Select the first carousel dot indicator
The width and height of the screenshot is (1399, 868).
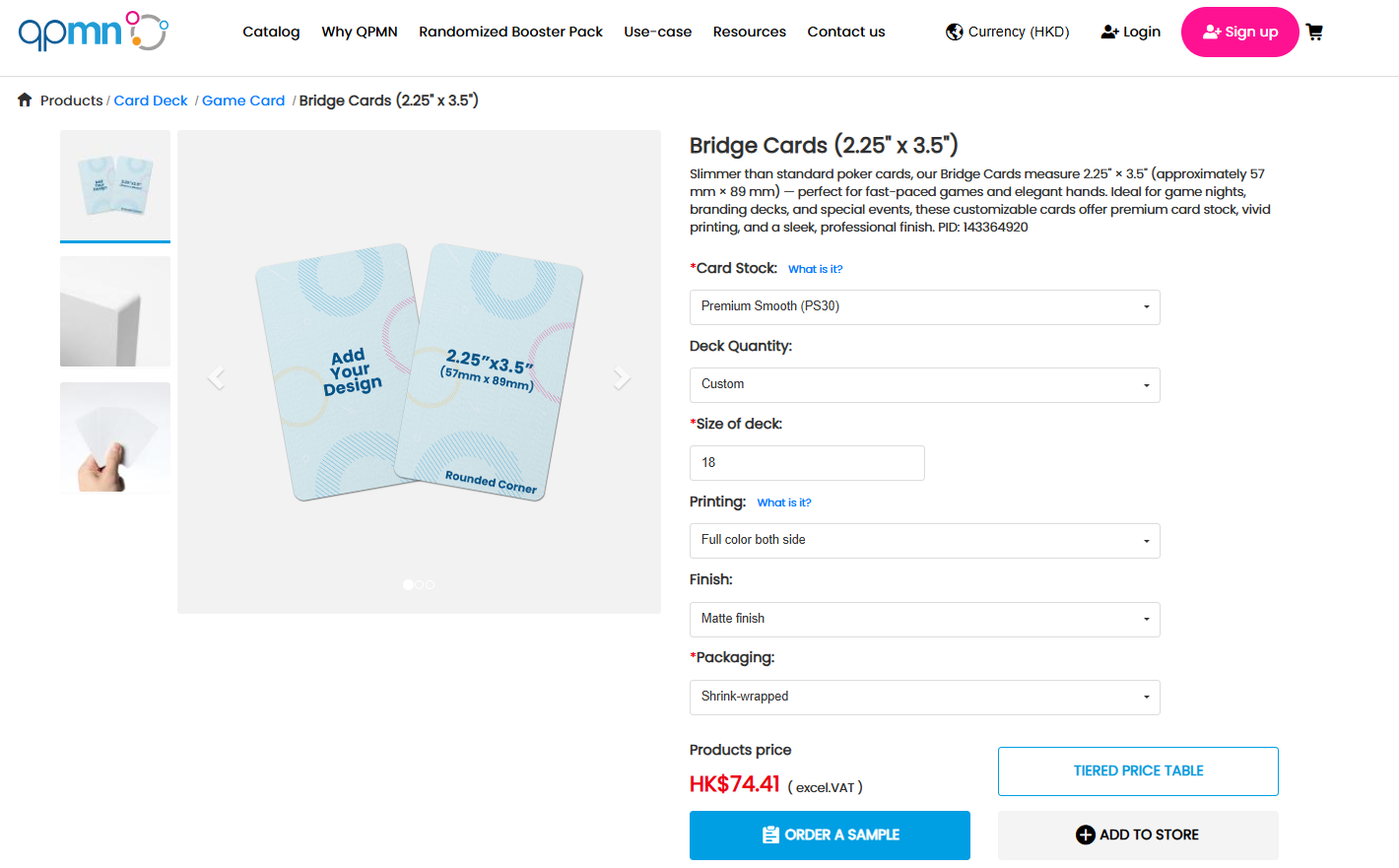[408, 584]
